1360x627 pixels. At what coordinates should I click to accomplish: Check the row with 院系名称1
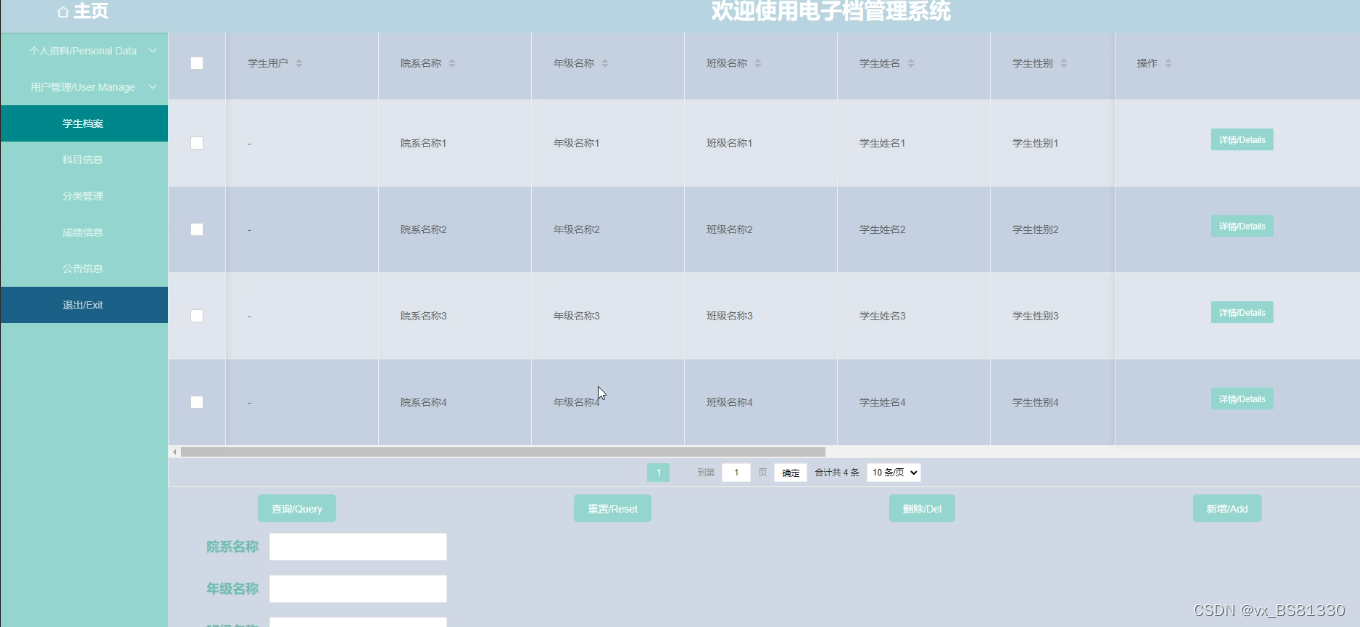pyautogui.click(x=197, y=143)
